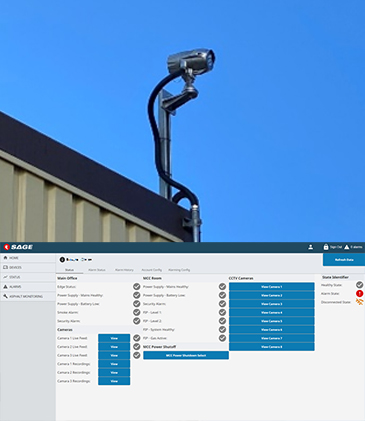Click MCC Power Shutdown Select button

[186, 355]
